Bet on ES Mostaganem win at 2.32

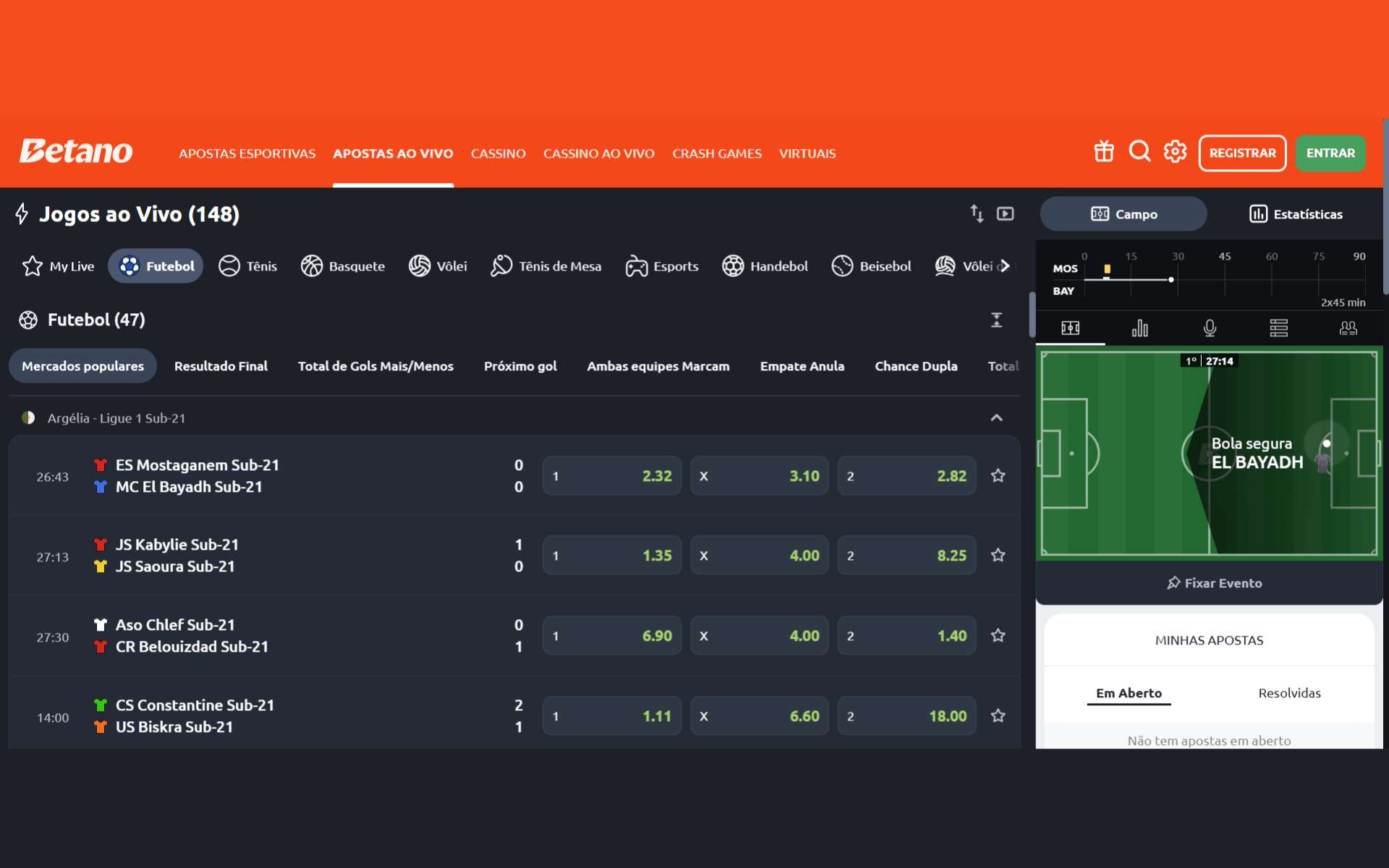pos(612,476)
